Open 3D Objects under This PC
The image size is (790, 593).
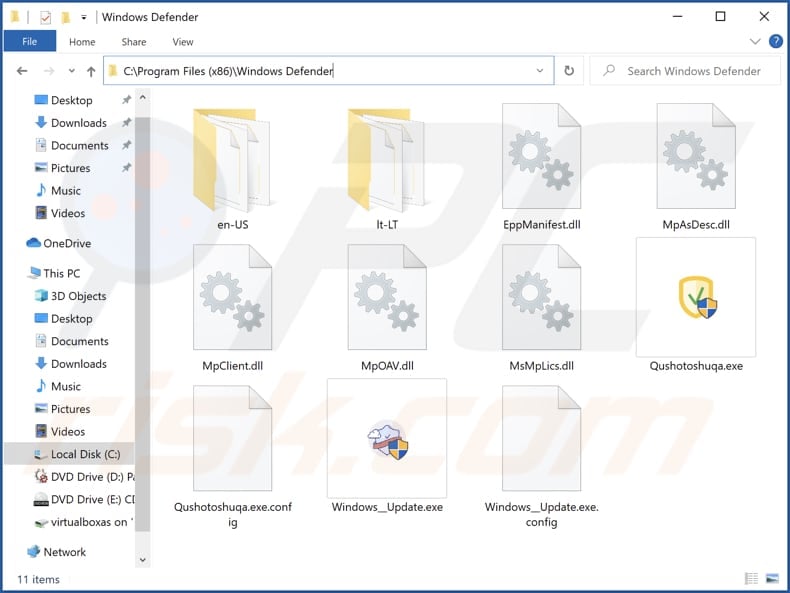[78, 296]
